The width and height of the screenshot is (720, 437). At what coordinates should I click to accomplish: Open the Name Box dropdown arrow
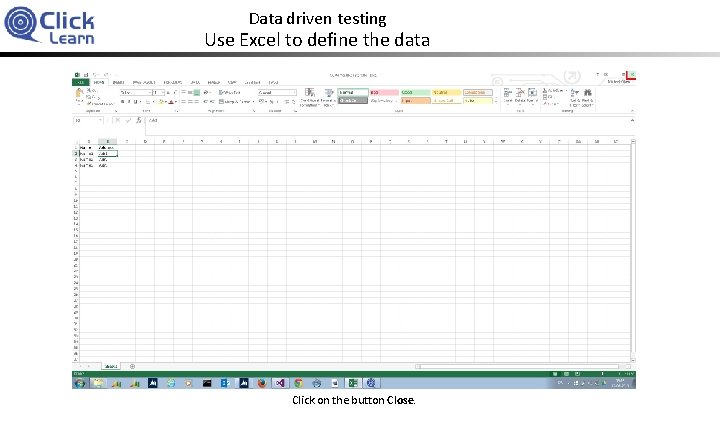tap(100, 120)
